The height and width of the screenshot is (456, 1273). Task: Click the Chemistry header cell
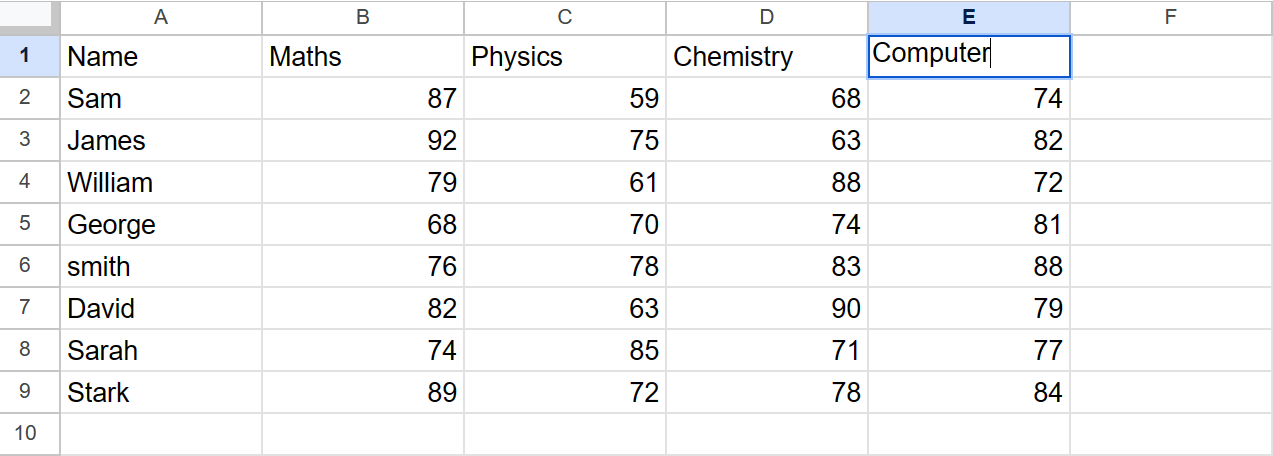click(x=767, y=56)
